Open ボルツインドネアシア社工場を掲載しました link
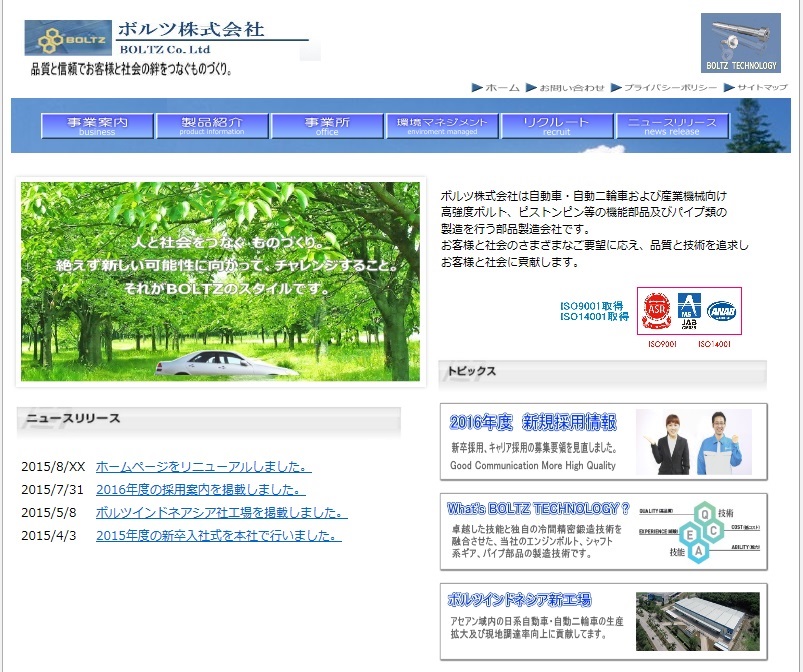The width and height of the screenshot is (803, 672). point(222,513)
